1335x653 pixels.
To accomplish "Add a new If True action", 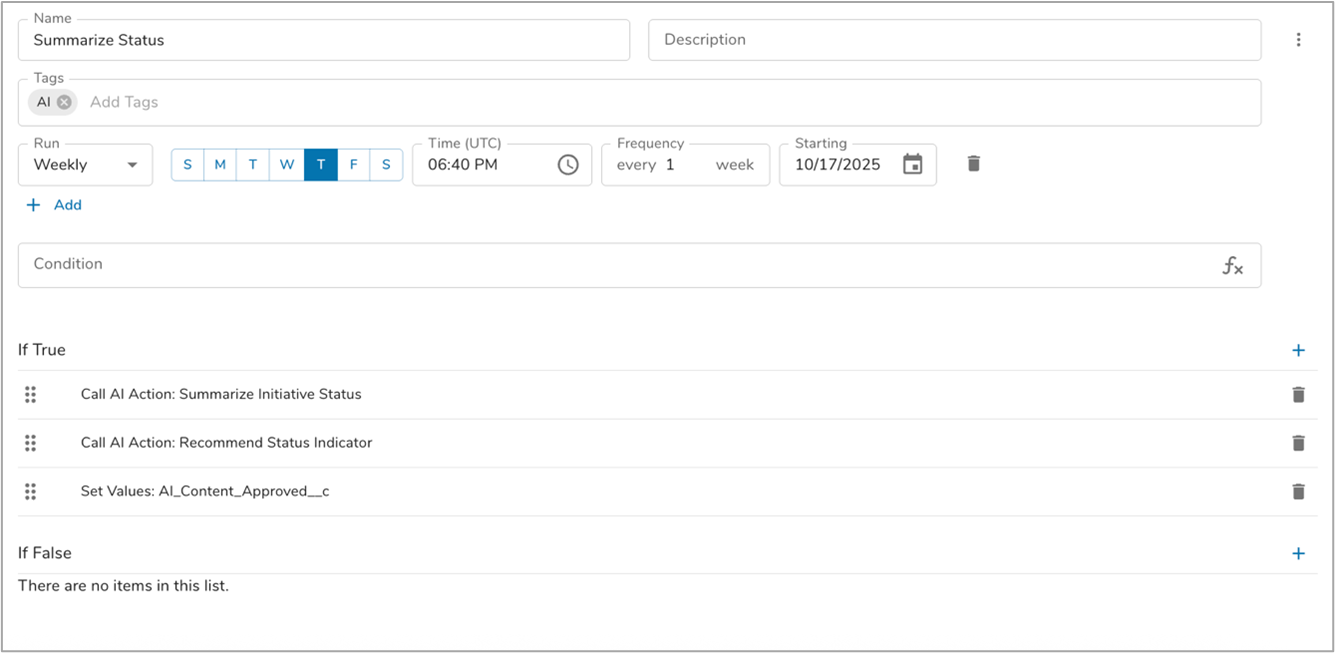I will (1298, 350).
